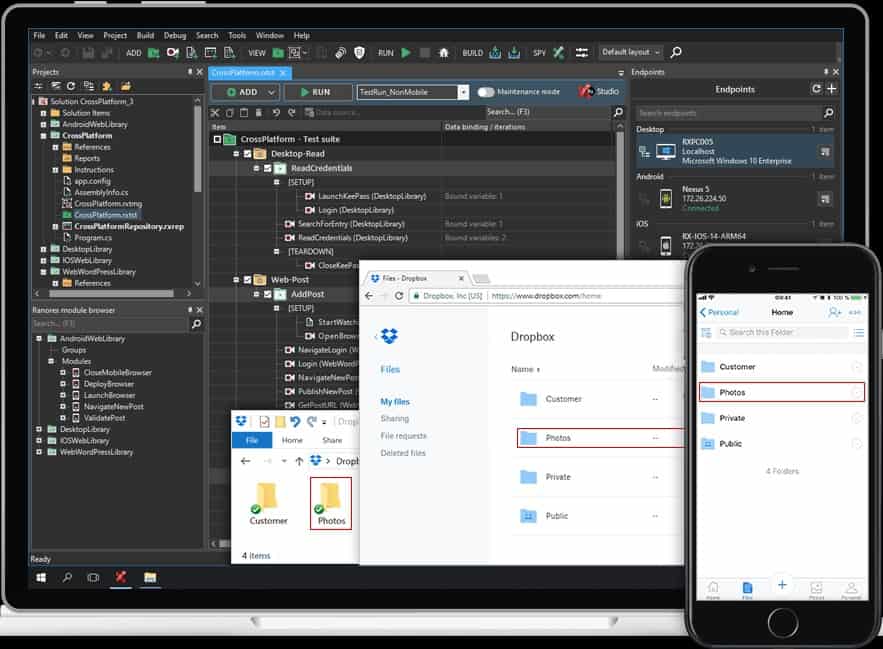Image resolution: width=883 pixels, height=649 pixels.
Task: Click the stop square icon in main toolbar
Action: [x=425, y=52]
